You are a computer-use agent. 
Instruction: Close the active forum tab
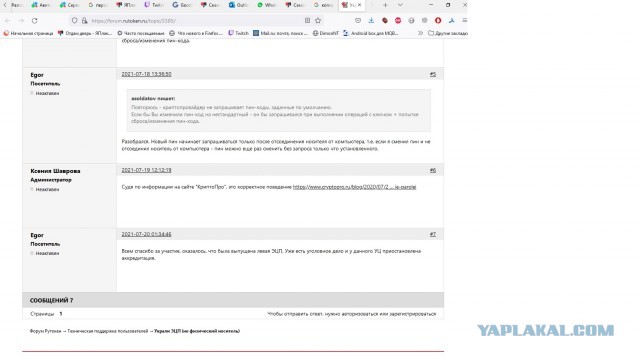(359, 5)
